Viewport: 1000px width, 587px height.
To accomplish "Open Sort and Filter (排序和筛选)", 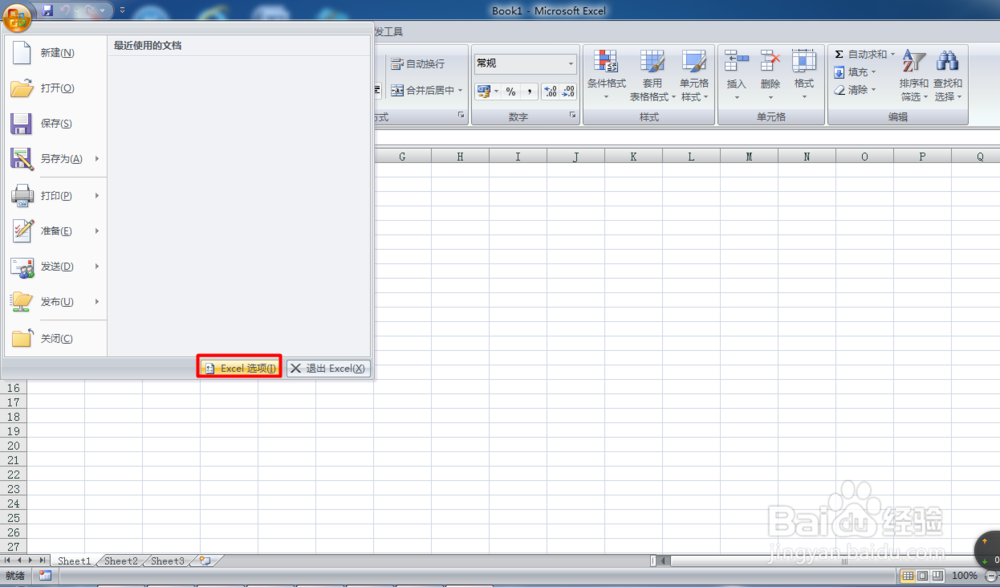I will pyautogui.click(x=914, y=75).
